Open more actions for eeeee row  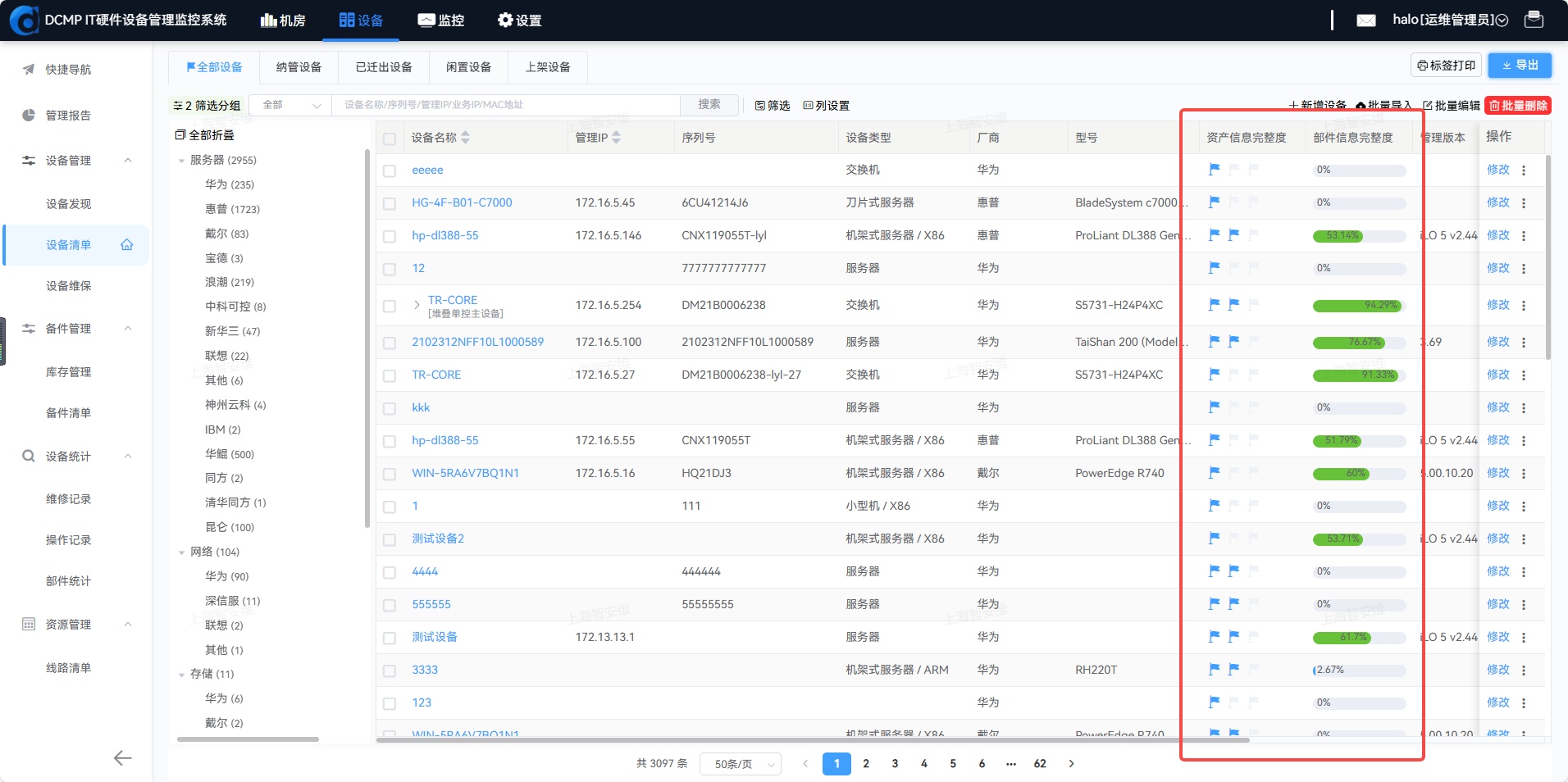[1524, 170]
